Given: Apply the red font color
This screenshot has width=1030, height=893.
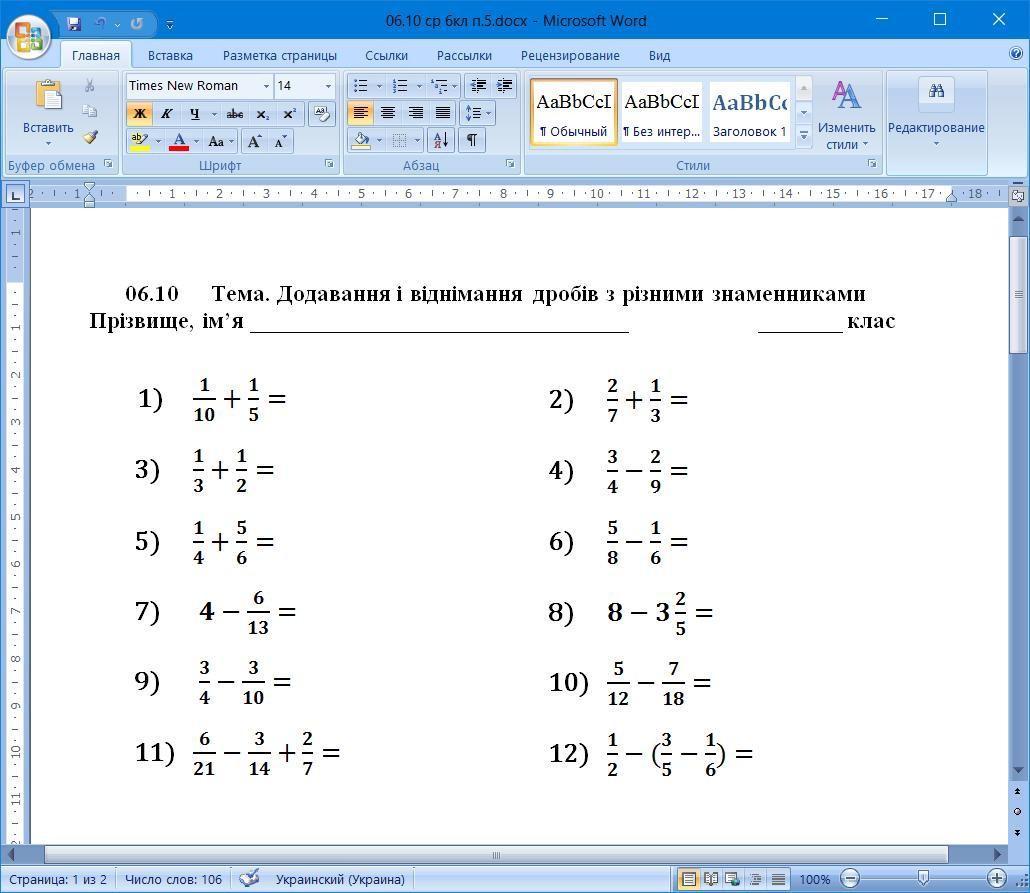Looking at the screenshot, I should point(179,141).
